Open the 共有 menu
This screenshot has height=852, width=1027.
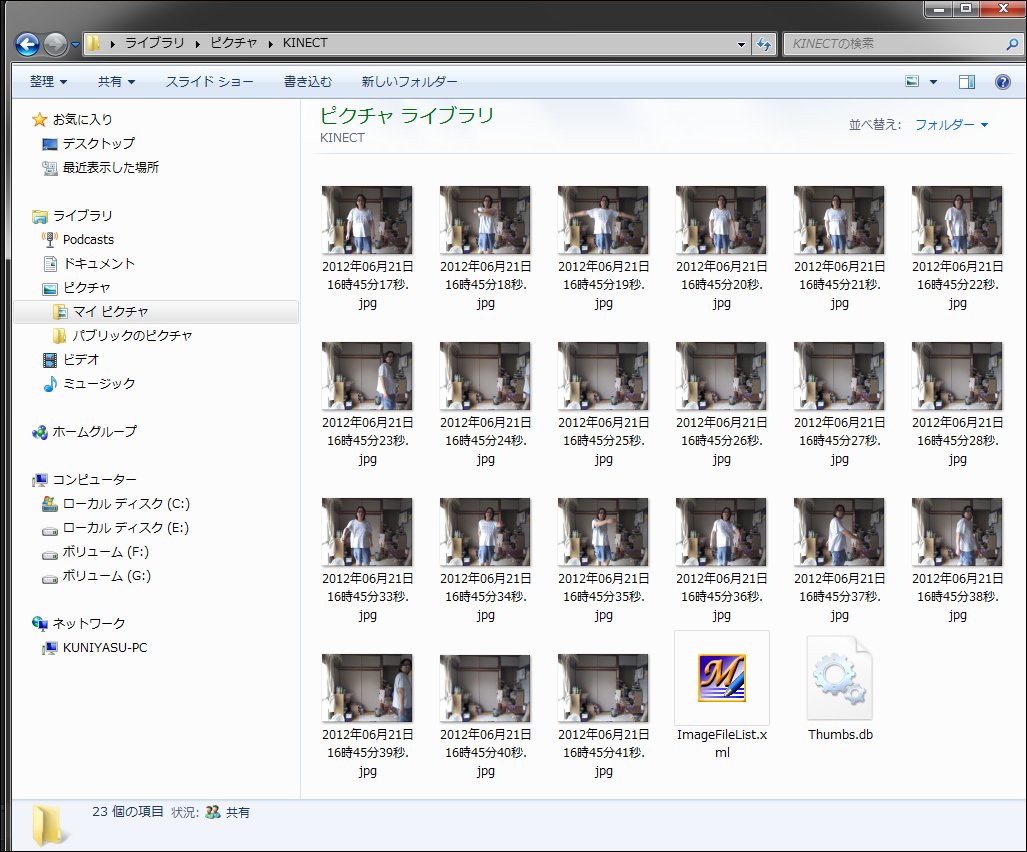[116, 81]
